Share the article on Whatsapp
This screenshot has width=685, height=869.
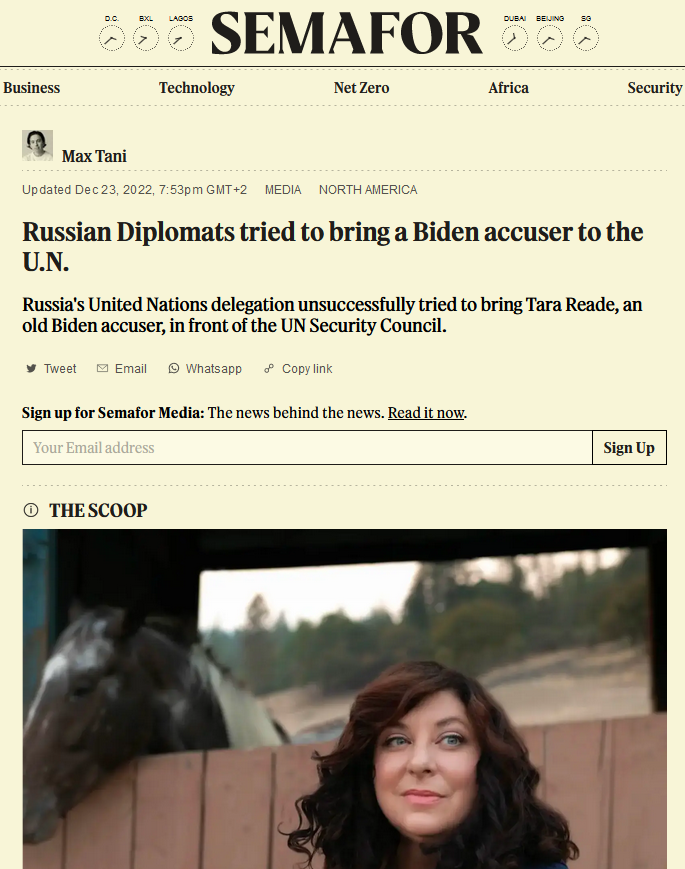point(205,369)
